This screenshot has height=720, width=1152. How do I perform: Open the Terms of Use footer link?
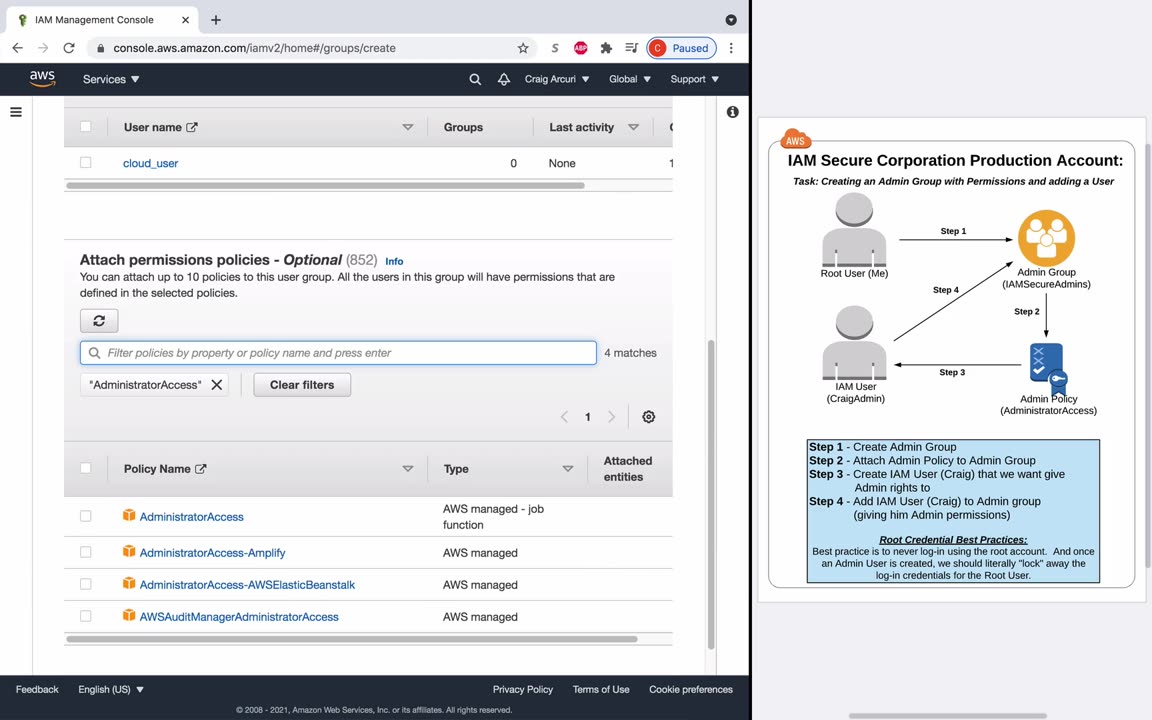click(601, 689)
